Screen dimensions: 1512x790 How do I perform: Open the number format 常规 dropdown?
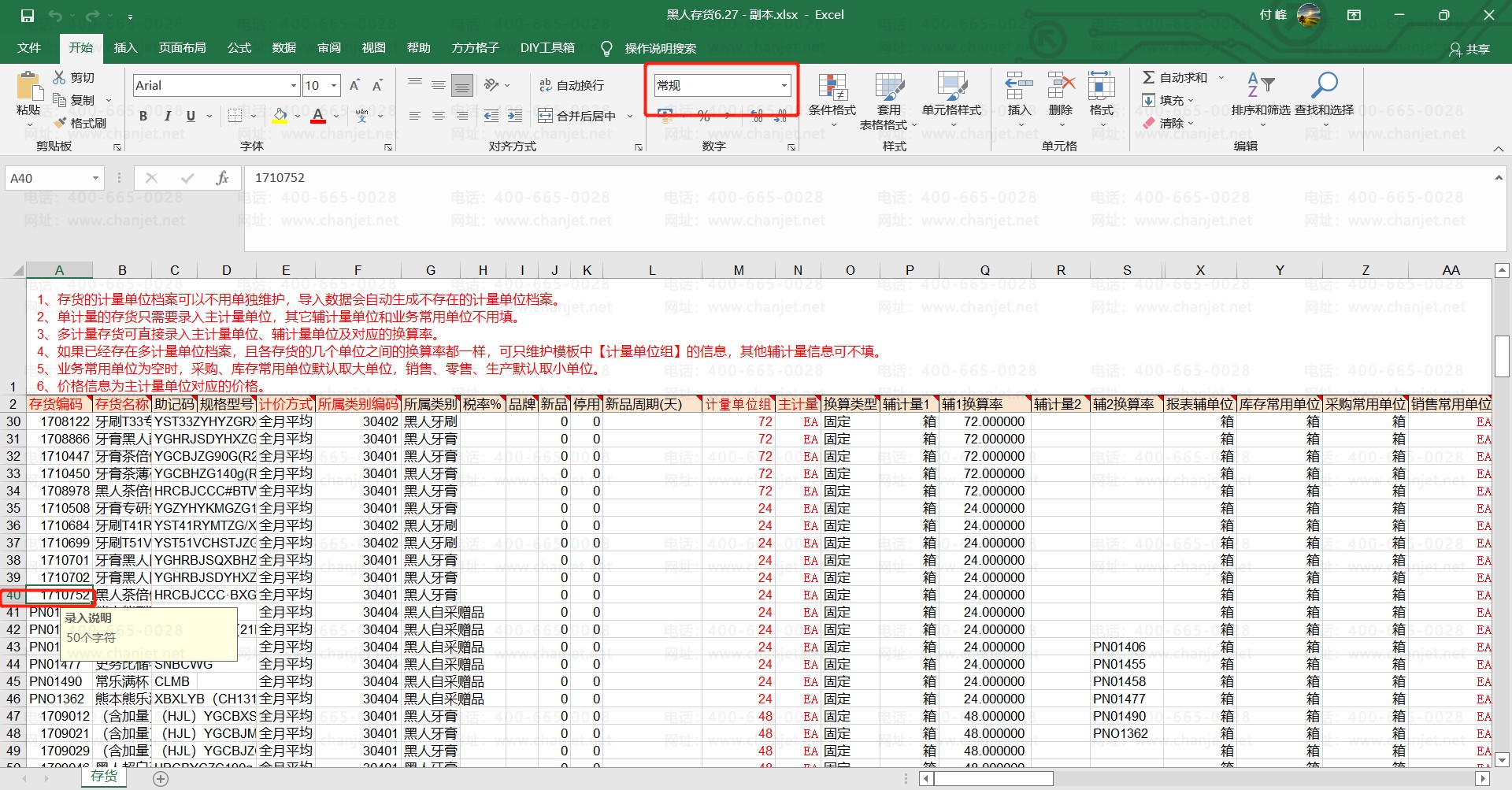click(x=784, y=85)
